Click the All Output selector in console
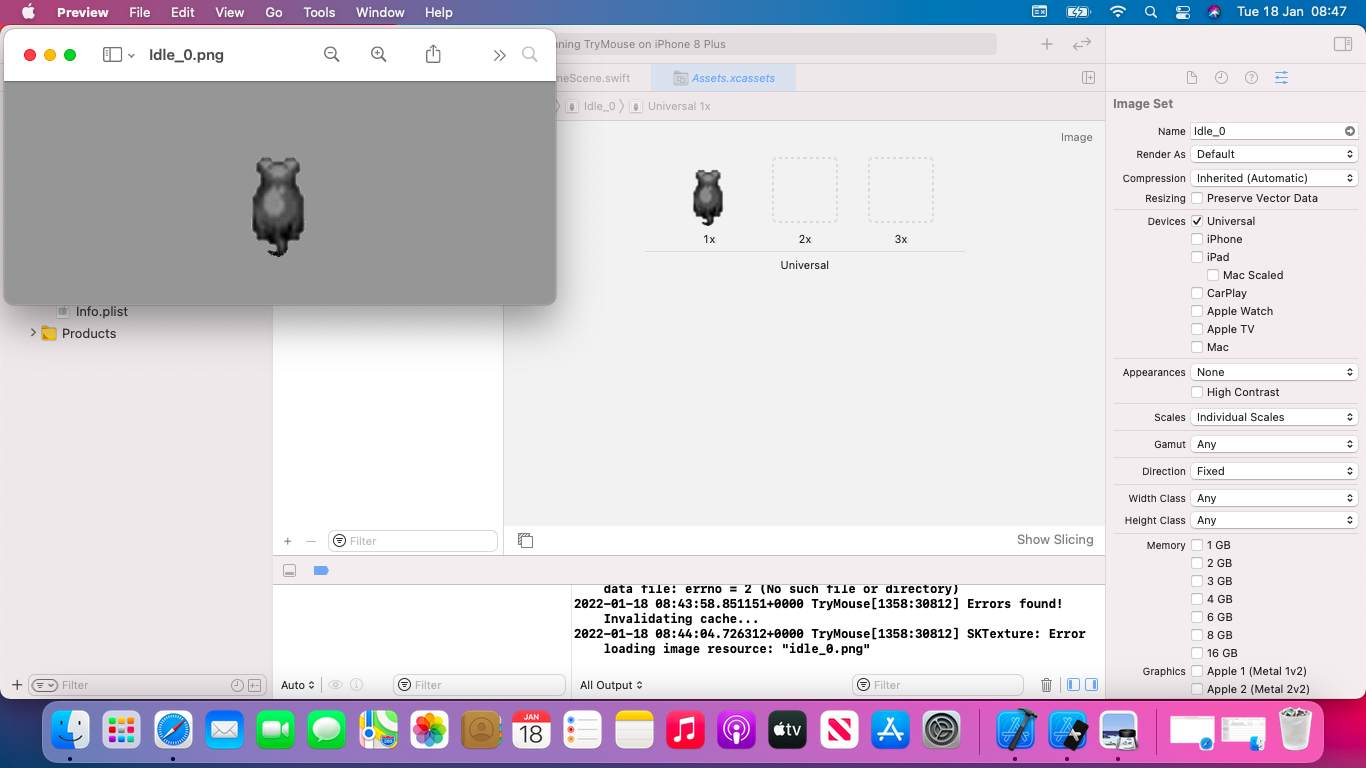Screen dimensions: 1366x768 pyautogui.click(x=611, y=685)
